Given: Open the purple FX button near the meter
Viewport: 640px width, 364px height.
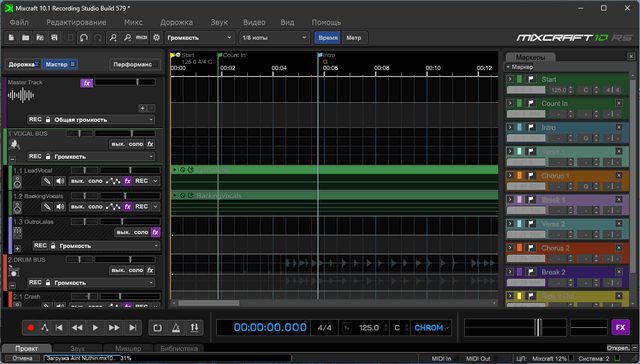Looking at the screenshot, I should (x=620, y=327).
